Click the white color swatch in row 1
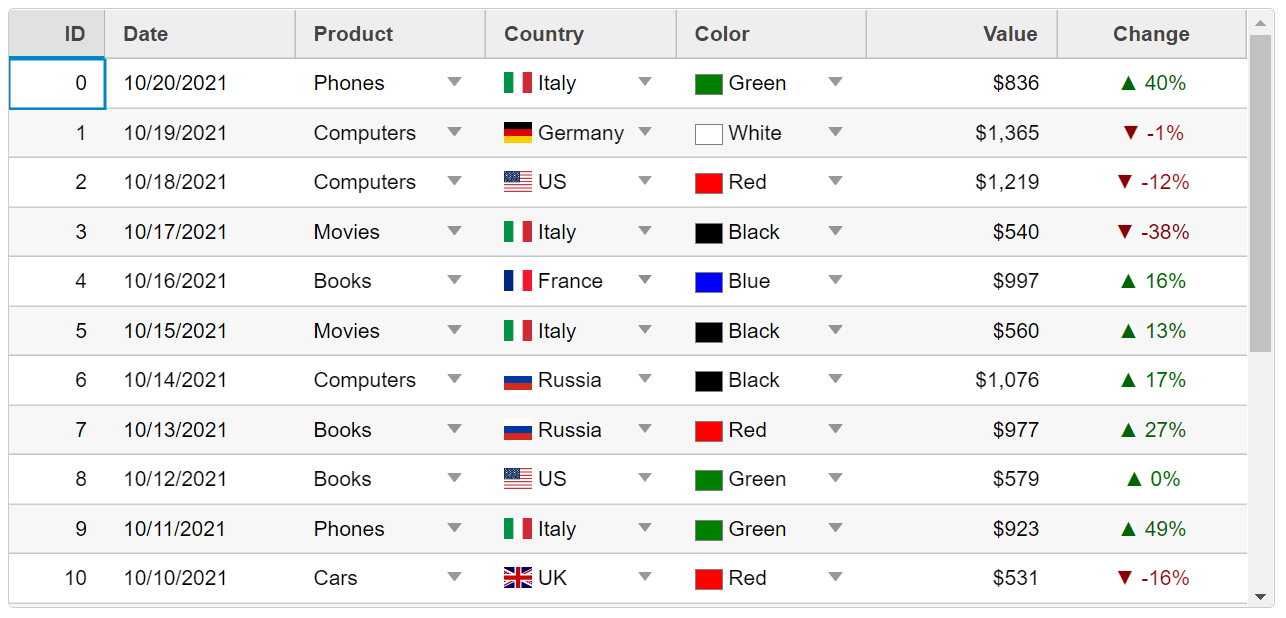Viewport: 1286px width, 618px height. [708, 134]
